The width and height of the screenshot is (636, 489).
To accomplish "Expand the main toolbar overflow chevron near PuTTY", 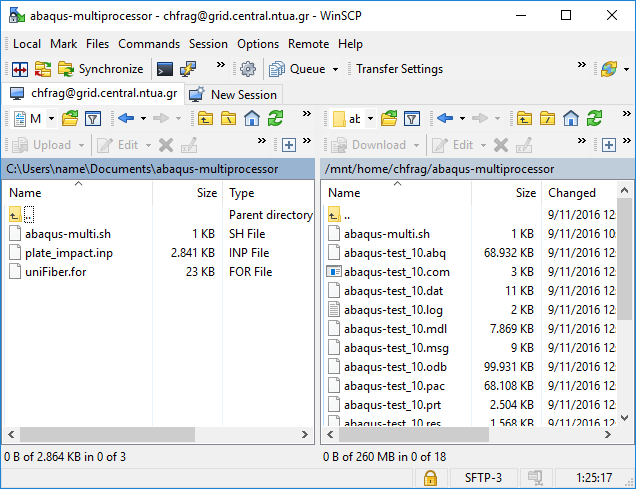I will pyautogui.click(x=221, y=65).
